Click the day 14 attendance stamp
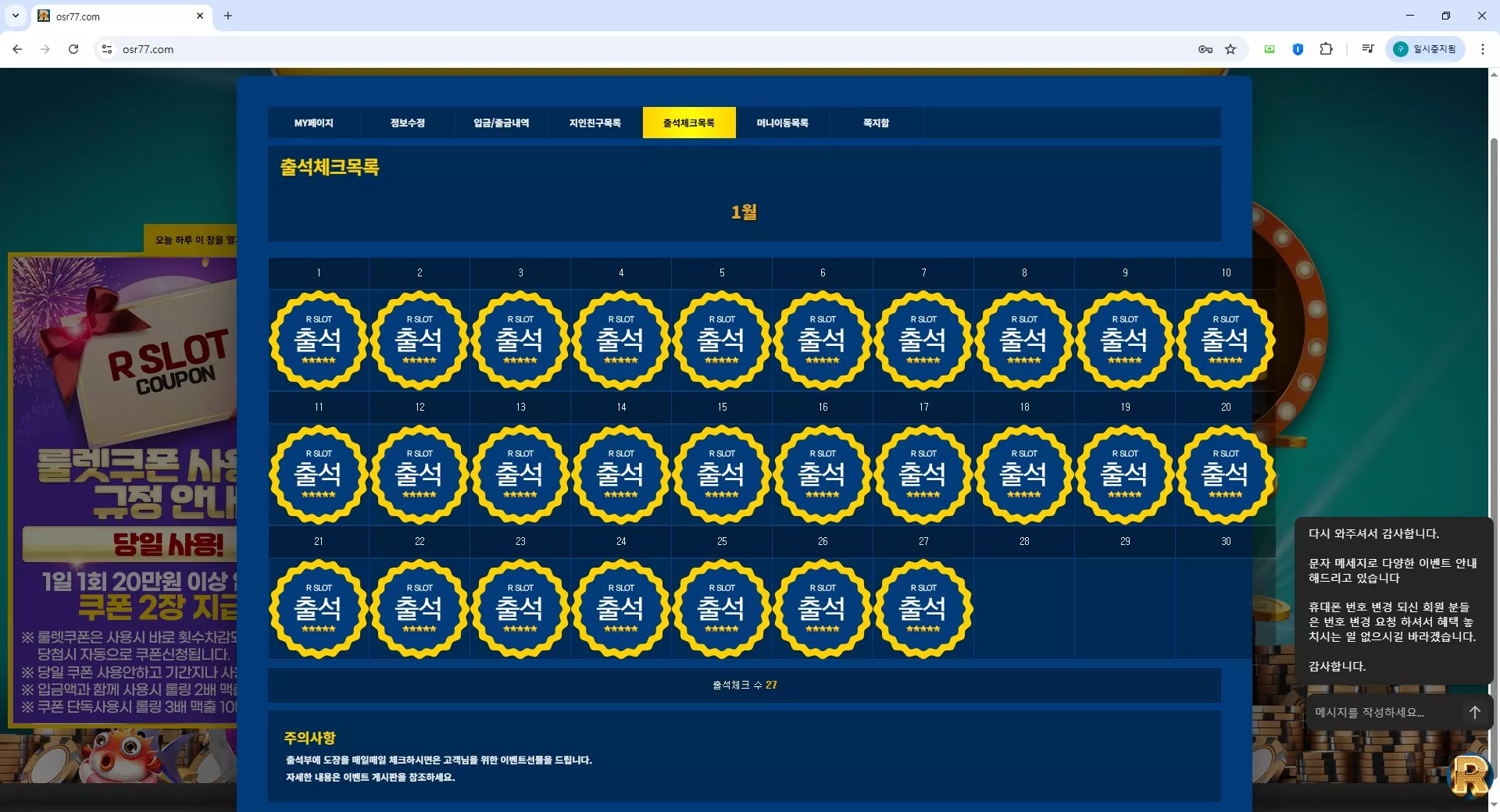 (x=621, y=475)
